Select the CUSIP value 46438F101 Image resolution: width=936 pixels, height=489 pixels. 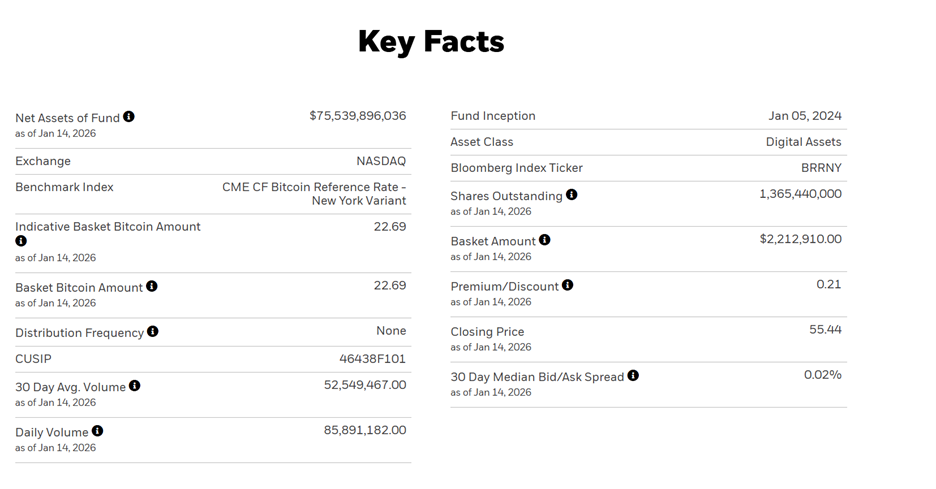pos(373,359)
